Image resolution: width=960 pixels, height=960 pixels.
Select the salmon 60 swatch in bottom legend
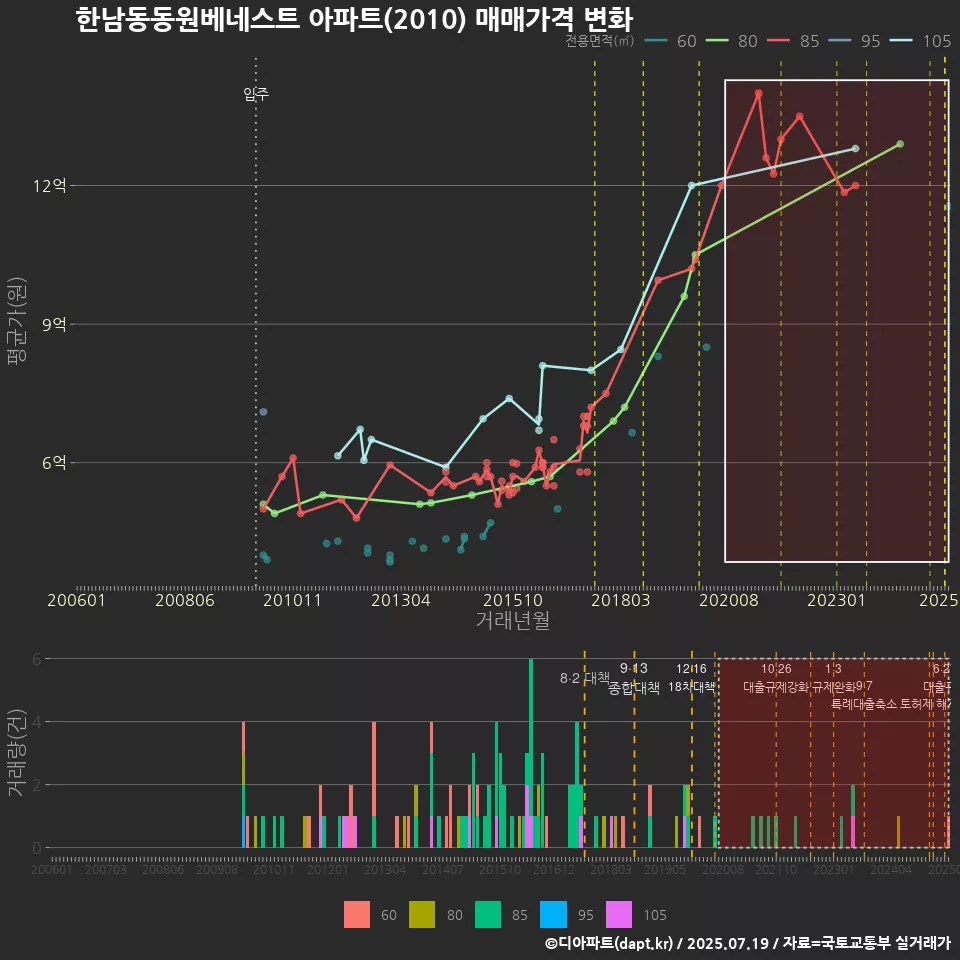357,915
